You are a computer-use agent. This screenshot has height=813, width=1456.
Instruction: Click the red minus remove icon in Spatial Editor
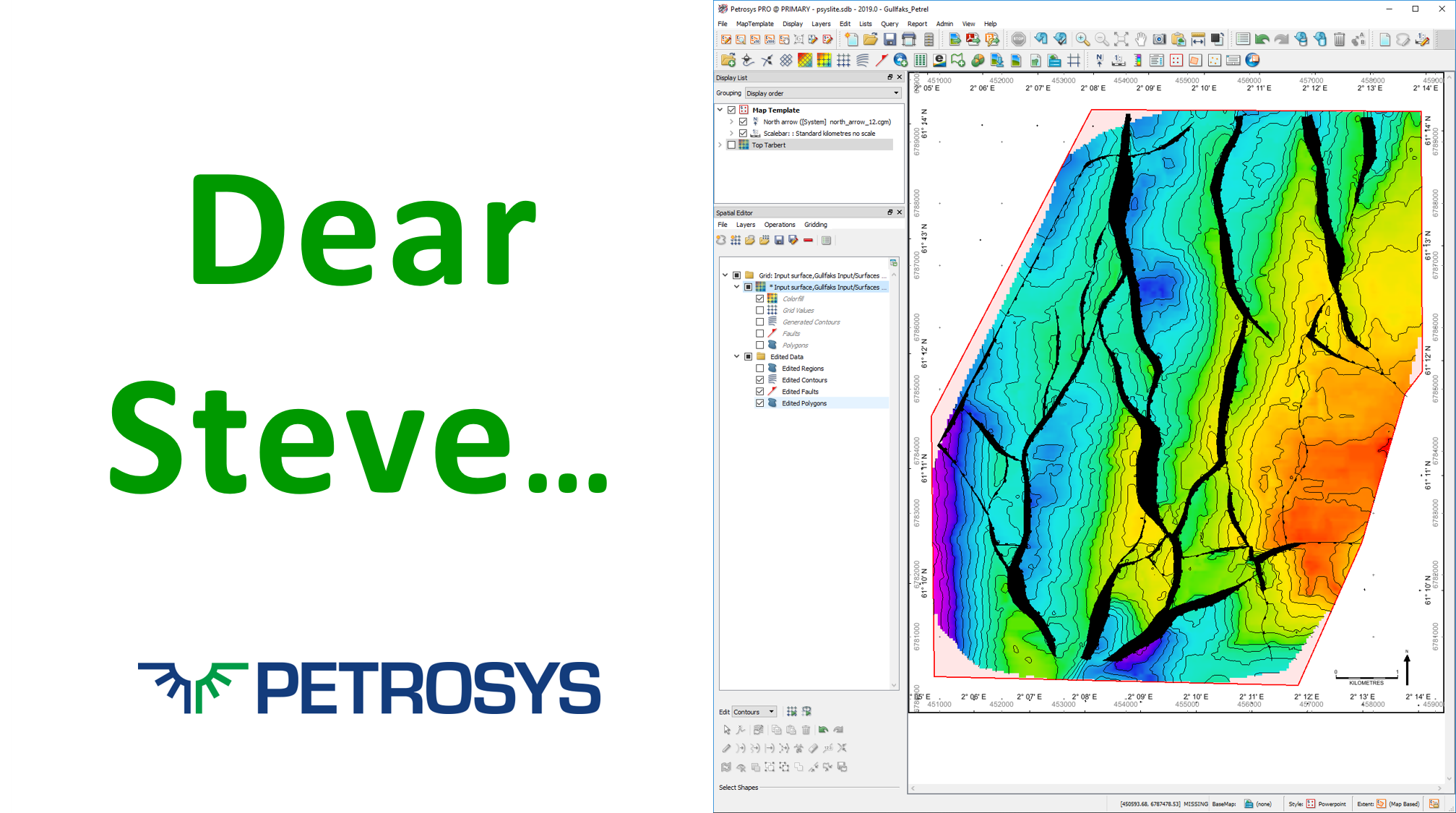808,241
